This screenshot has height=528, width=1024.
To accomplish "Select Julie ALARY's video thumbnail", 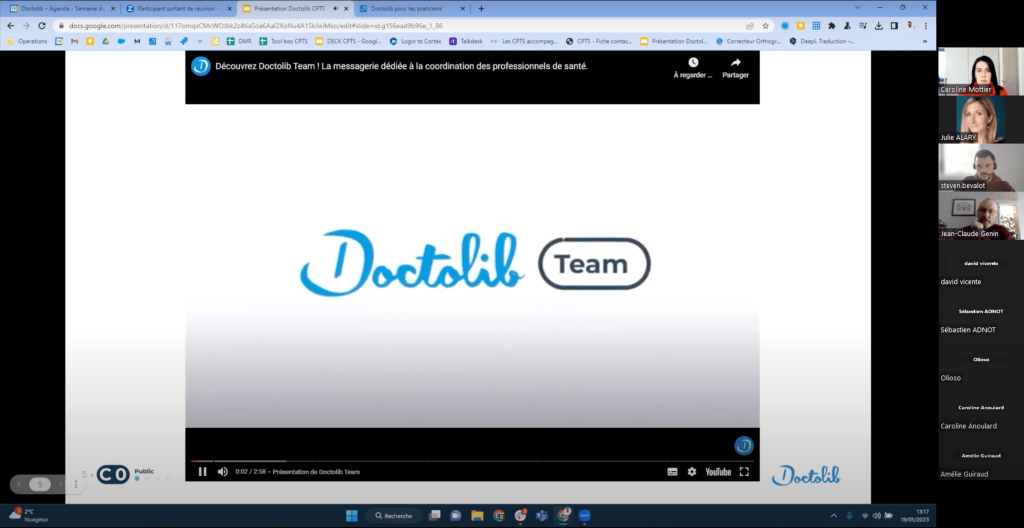I will [x=981, y=120].
